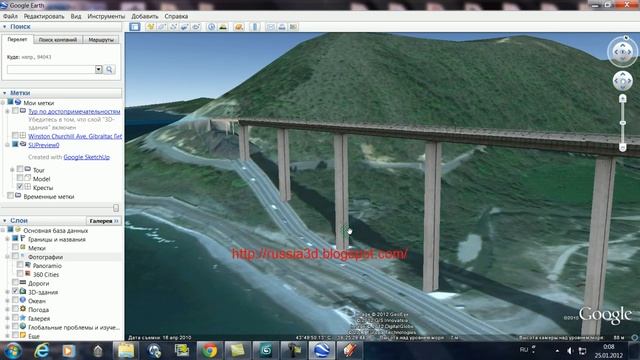
Task: Click the Add Image Overlay toolbar icon
Action: pyautogui.click(x=184, y=27)
